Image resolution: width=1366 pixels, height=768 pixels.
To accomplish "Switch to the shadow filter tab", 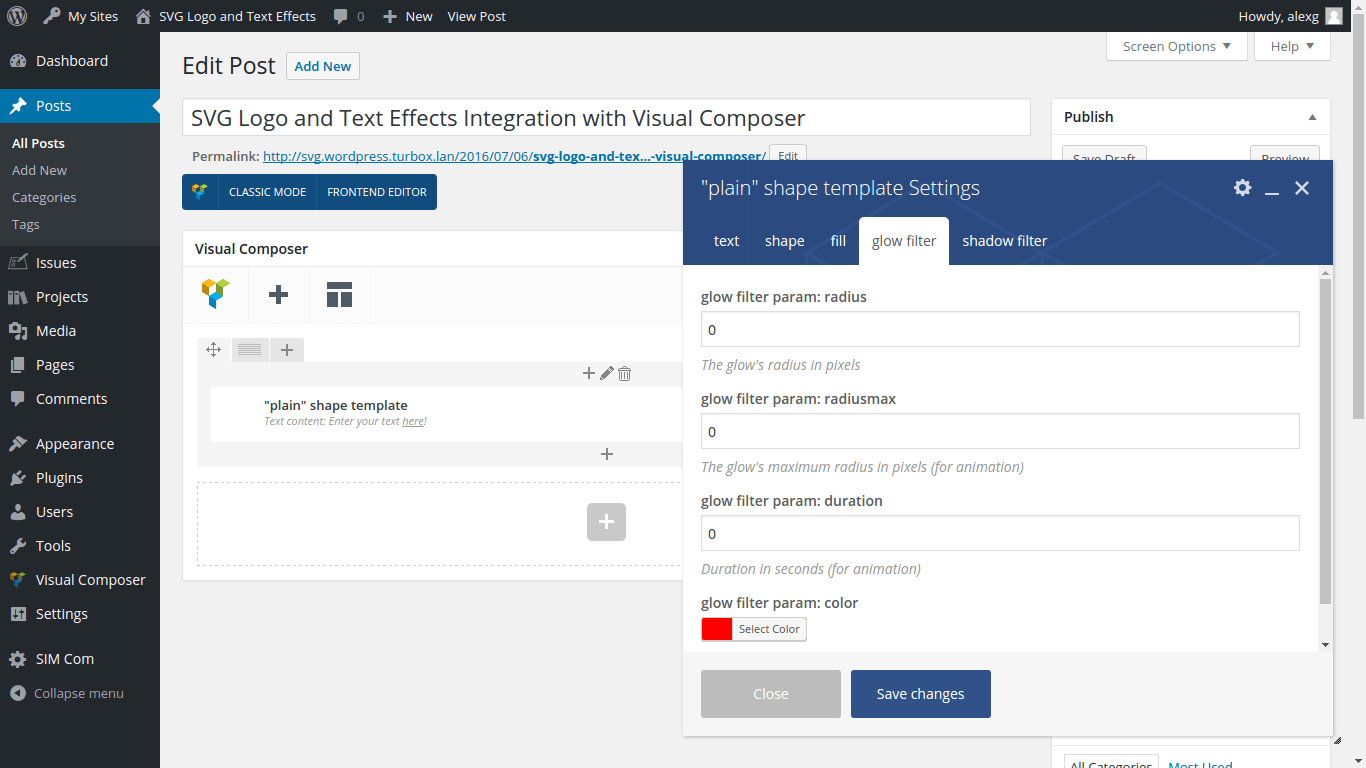I will pyautogui.click(x=1005, y=241).
